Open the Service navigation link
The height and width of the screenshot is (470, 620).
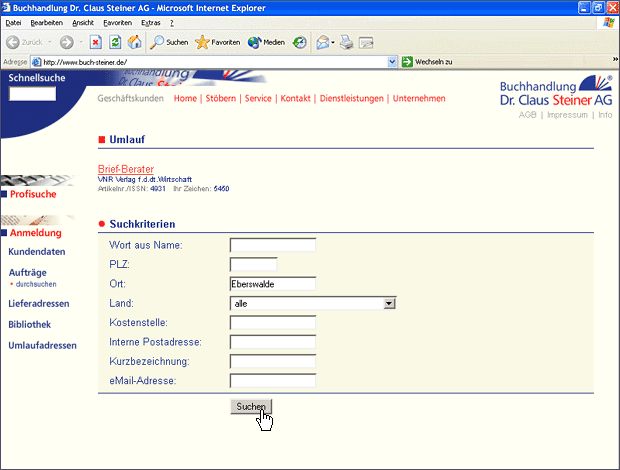[x=258, y=98]
